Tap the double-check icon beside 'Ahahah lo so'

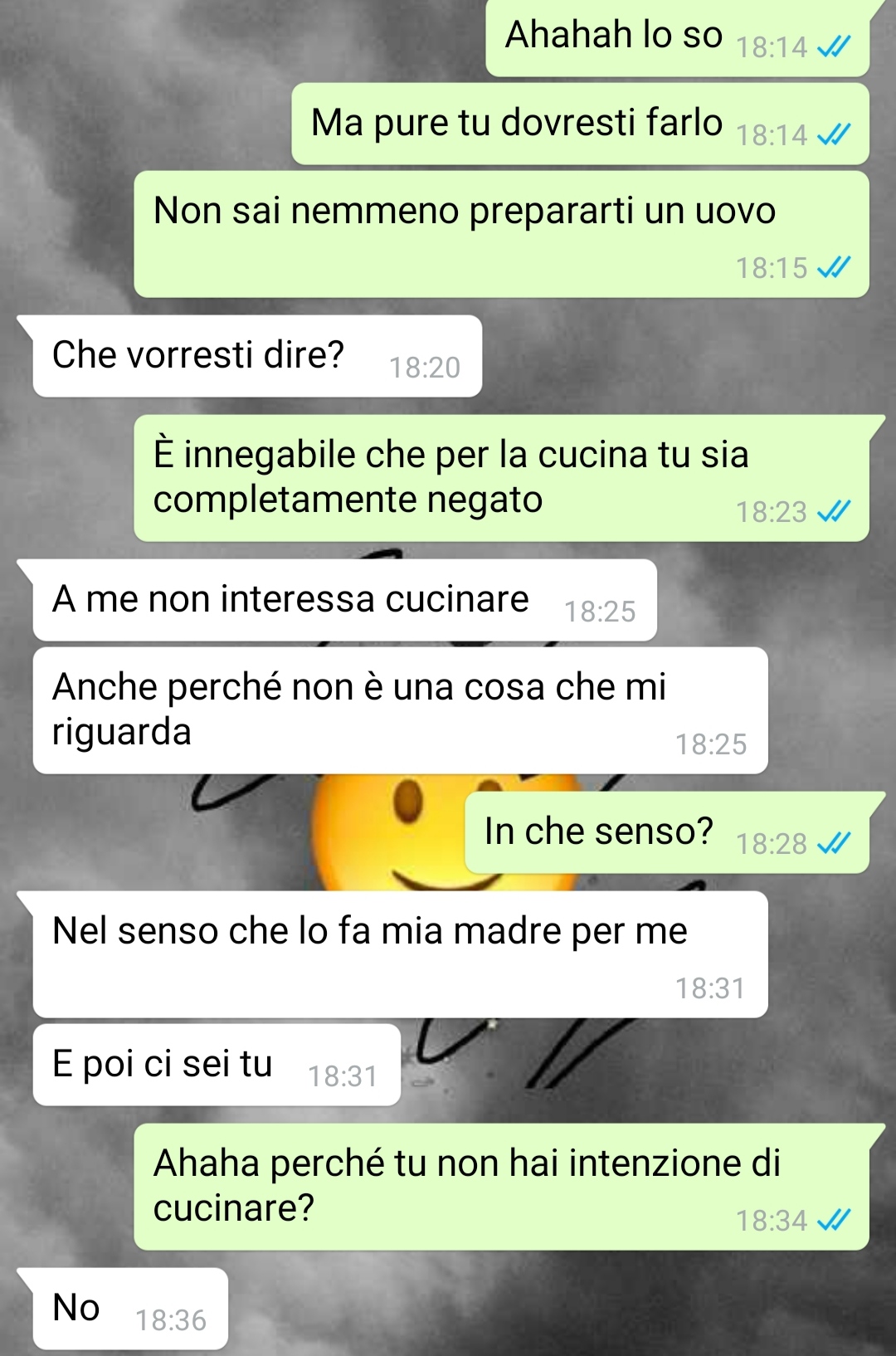tap(833, 48)
